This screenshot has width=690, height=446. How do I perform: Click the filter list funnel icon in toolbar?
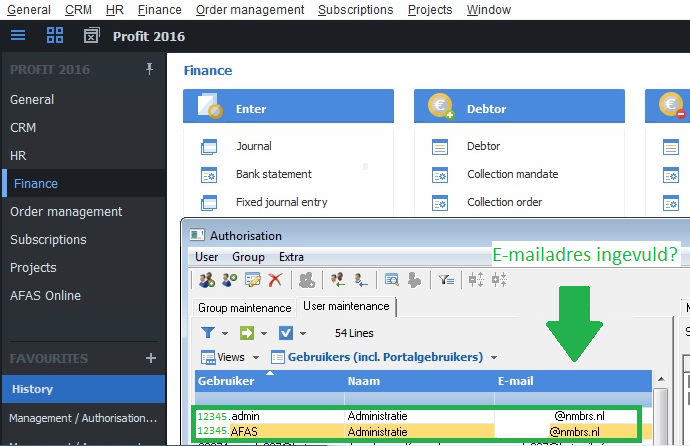(x=446, y=280)
